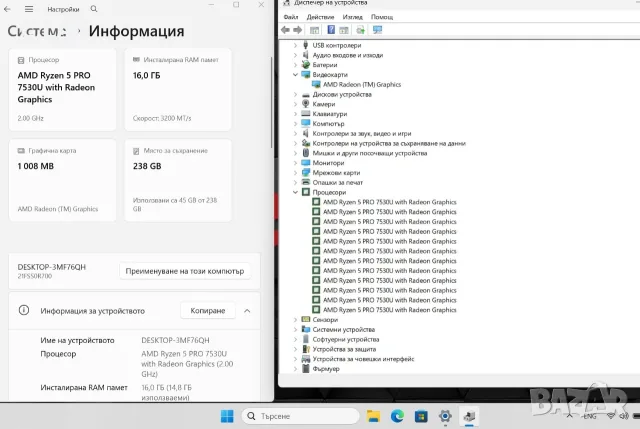Open Microsoft Store from the taskbar
This screenshot has width=640, height=429.
point(421,416)
